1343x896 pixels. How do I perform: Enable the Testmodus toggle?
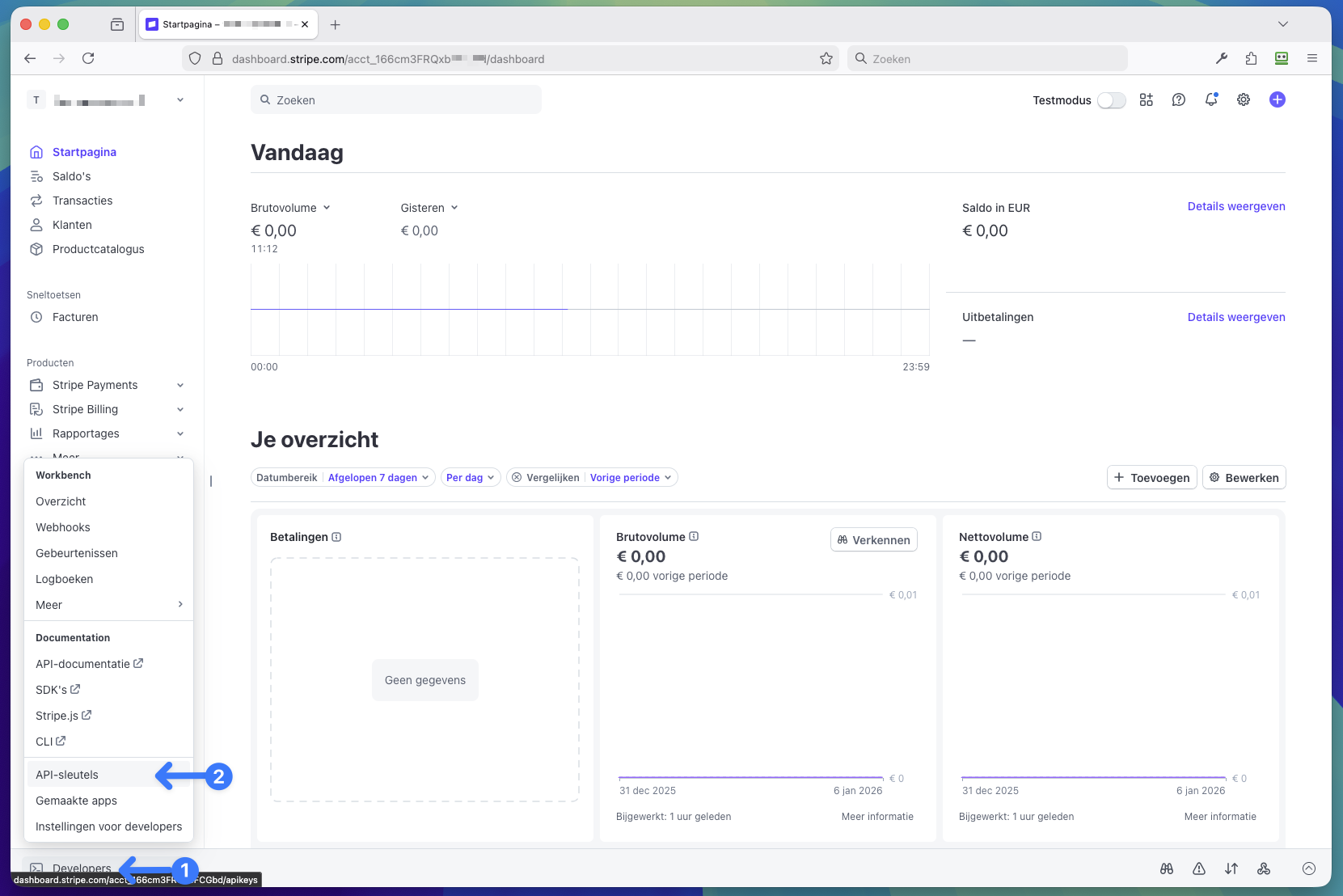coord(1112,99)
